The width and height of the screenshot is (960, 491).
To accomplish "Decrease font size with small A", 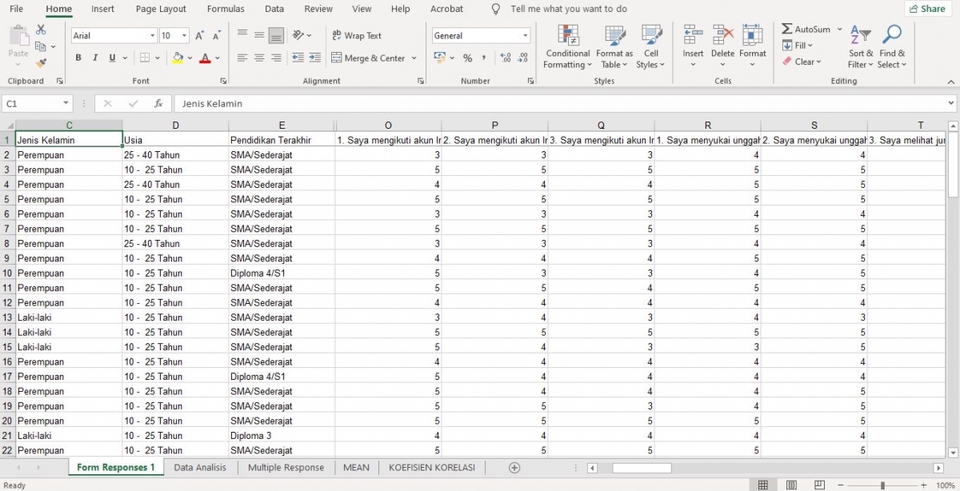I will coord(217,36).
